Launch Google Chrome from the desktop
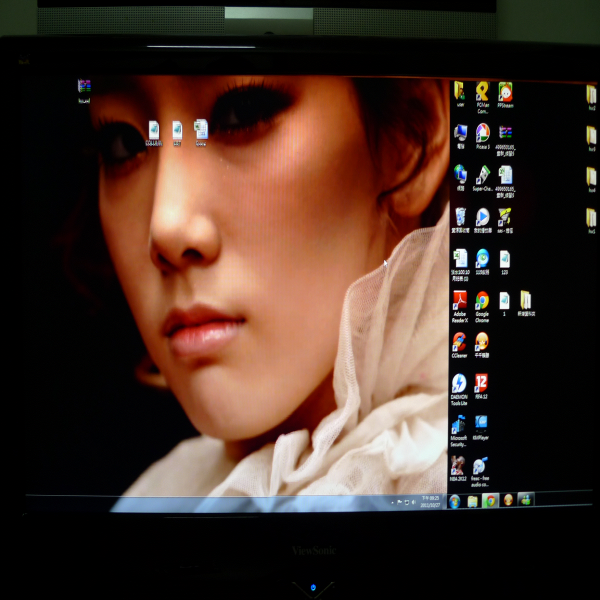Screen dimensions: 600x600 pos(482,307)
